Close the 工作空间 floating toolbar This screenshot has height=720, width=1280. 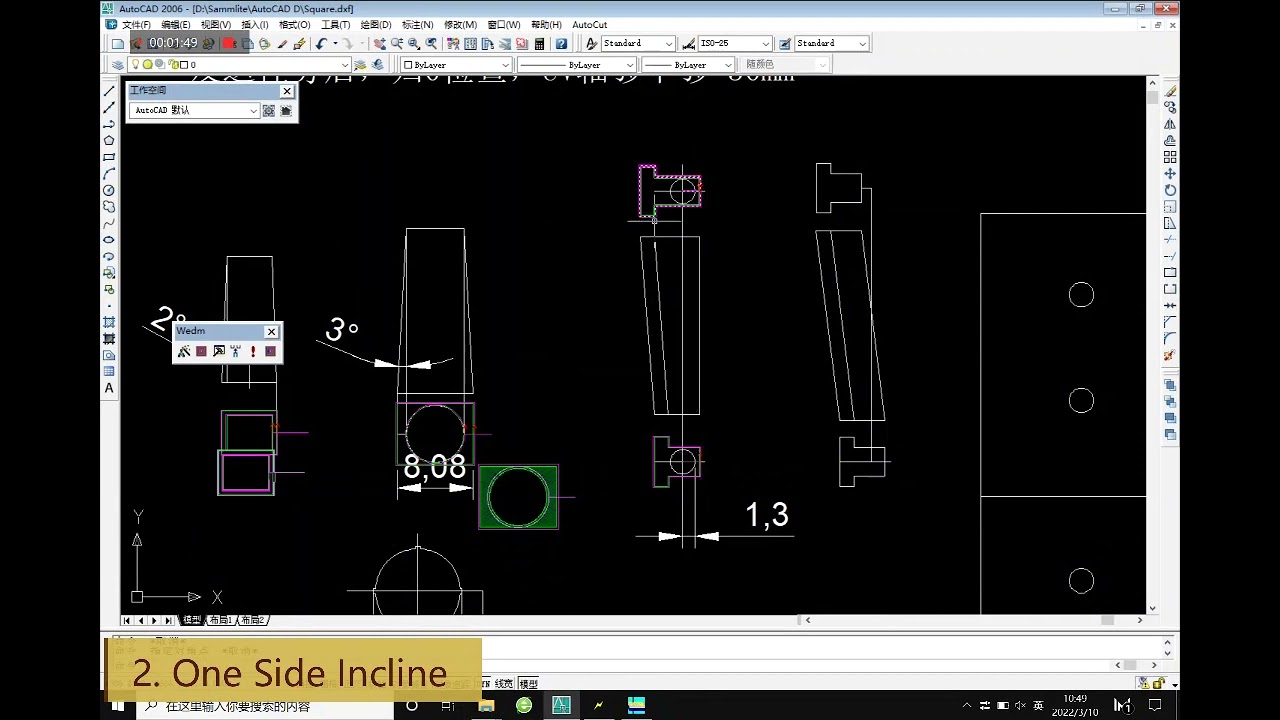click(287, 91)
